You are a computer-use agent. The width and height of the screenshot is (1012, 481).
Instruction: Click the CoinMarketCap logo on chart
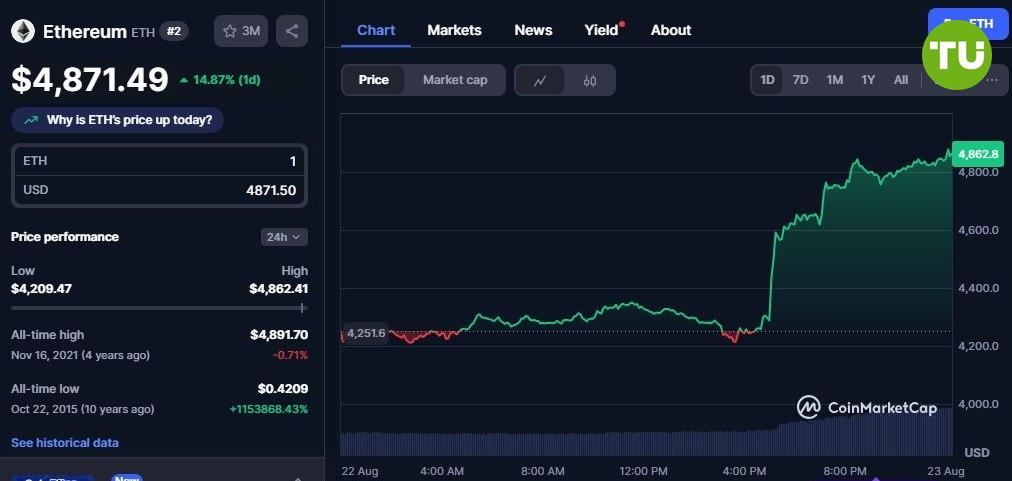tap(866, 407)
